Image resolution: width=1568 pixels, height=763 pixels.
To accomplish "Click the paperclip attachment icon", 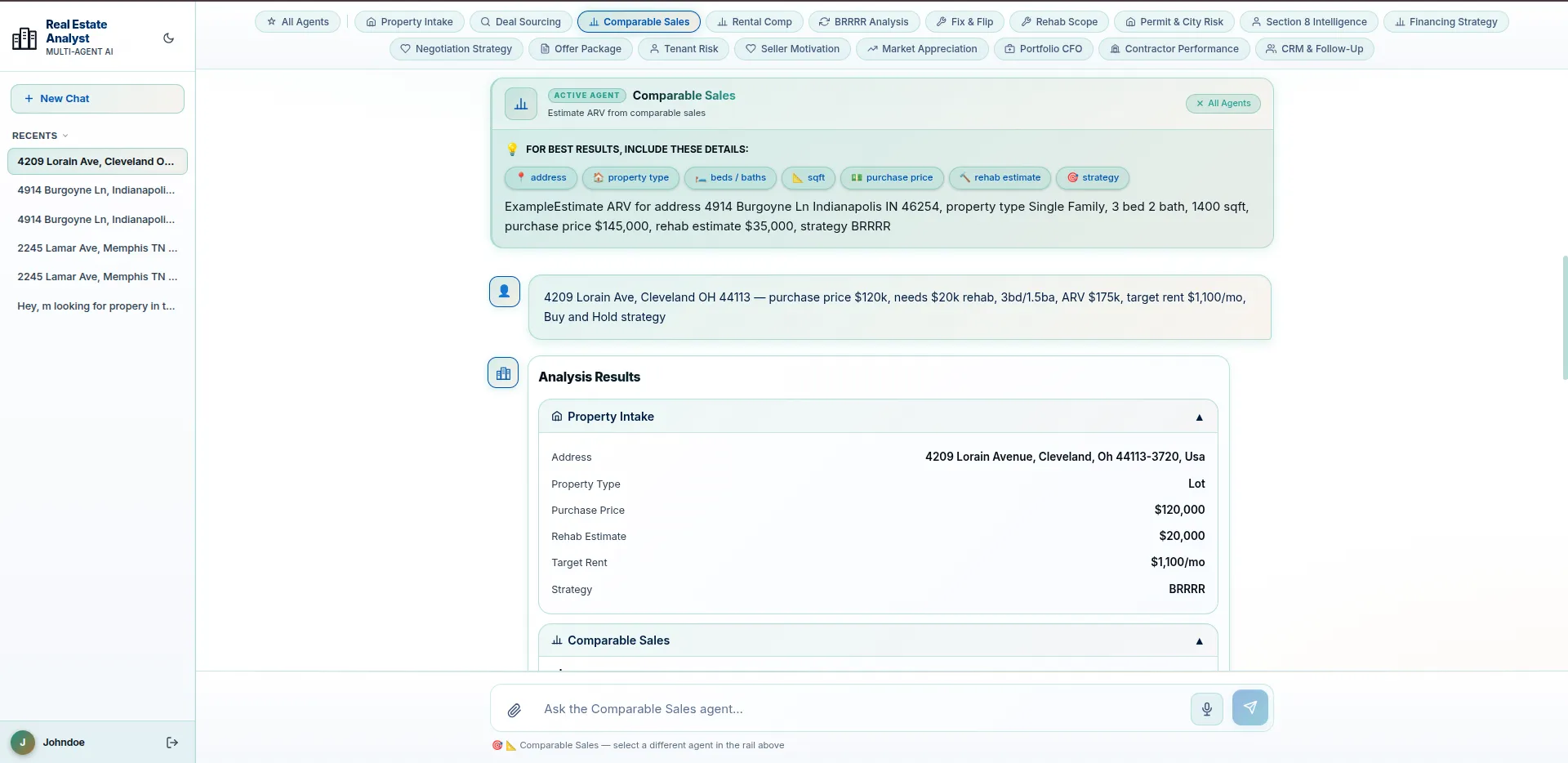I will coord(514,710).
